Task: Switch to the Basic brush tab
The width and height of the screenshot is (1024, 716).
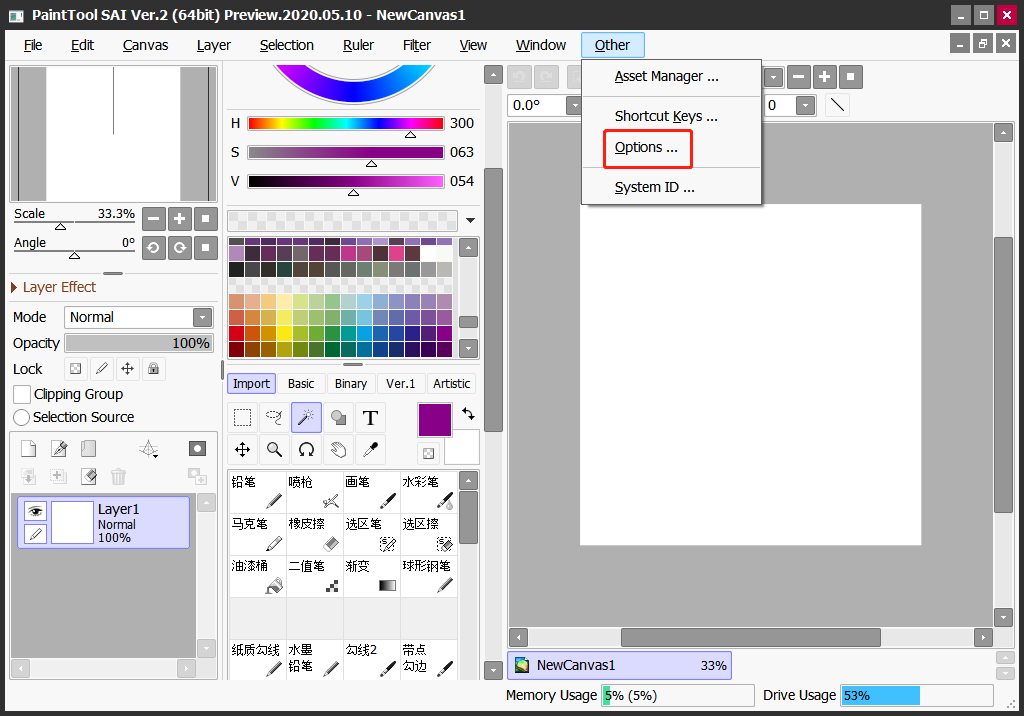Action: pyautogui.click(x=301, y=383)
